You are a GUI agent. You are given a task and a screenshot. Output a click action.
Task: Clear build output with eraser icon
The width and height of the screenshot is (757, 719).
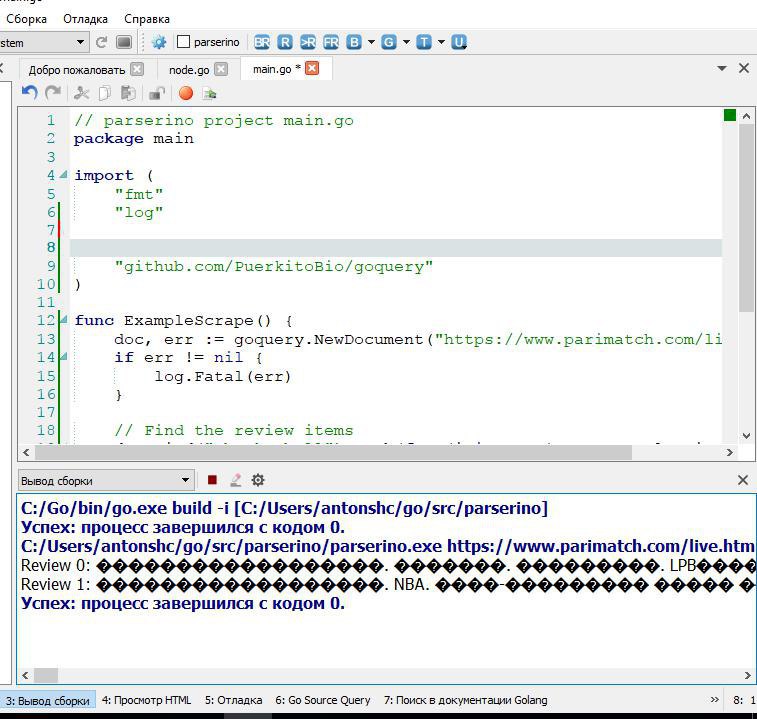pos(235,480)
